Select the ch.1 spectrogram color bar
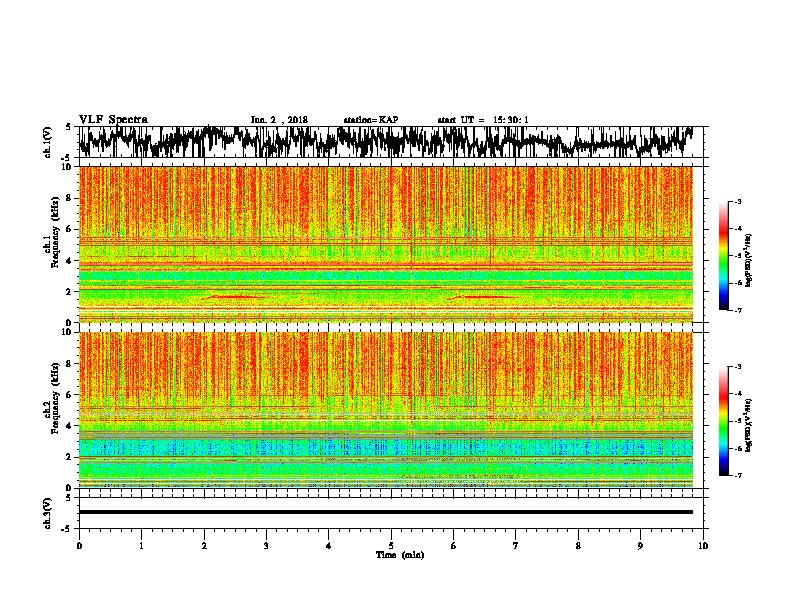792x612 pixels. coord(723,256)
